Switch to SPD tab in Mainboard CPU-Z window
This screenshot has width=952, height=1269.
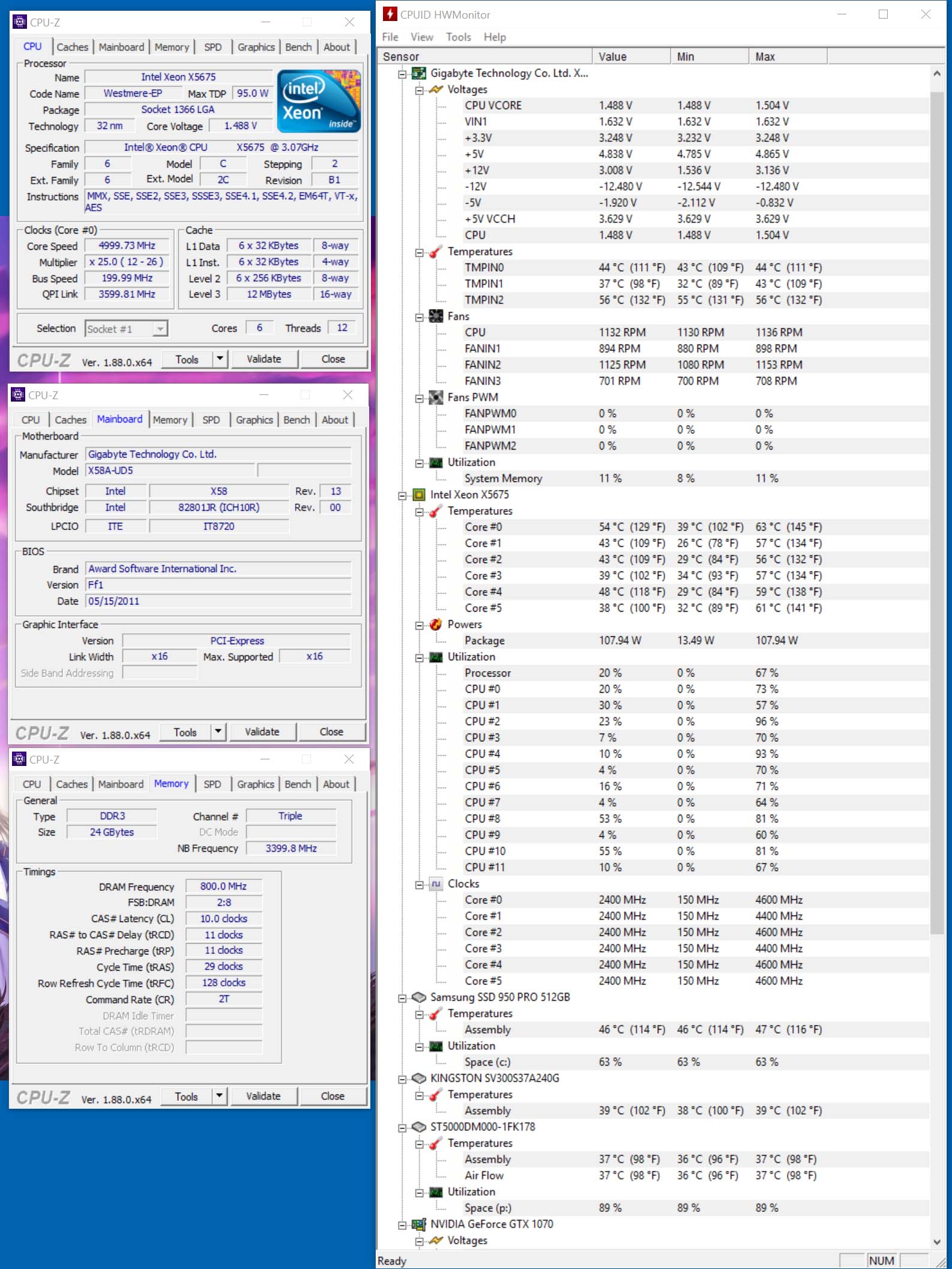tap(211, 420)
